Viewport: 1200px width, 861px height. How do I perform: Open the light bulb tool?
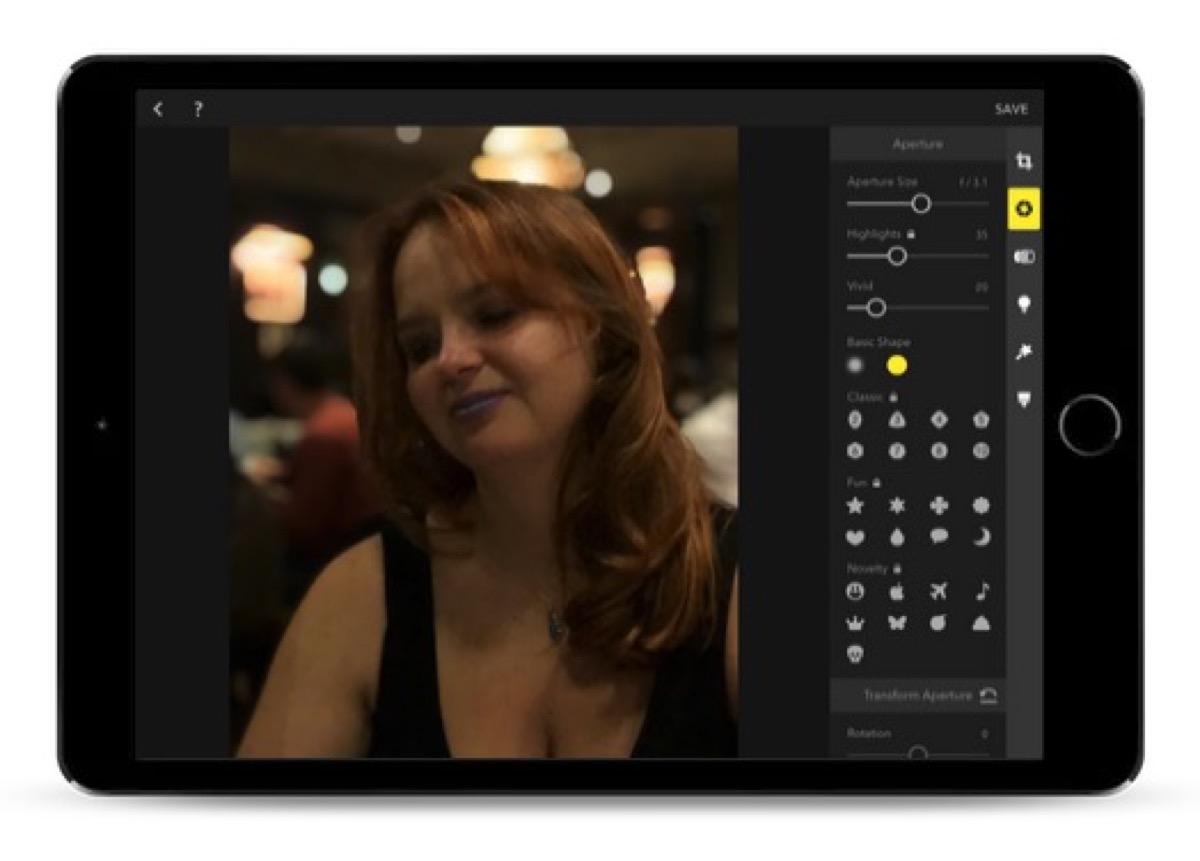click(1024, 305)
